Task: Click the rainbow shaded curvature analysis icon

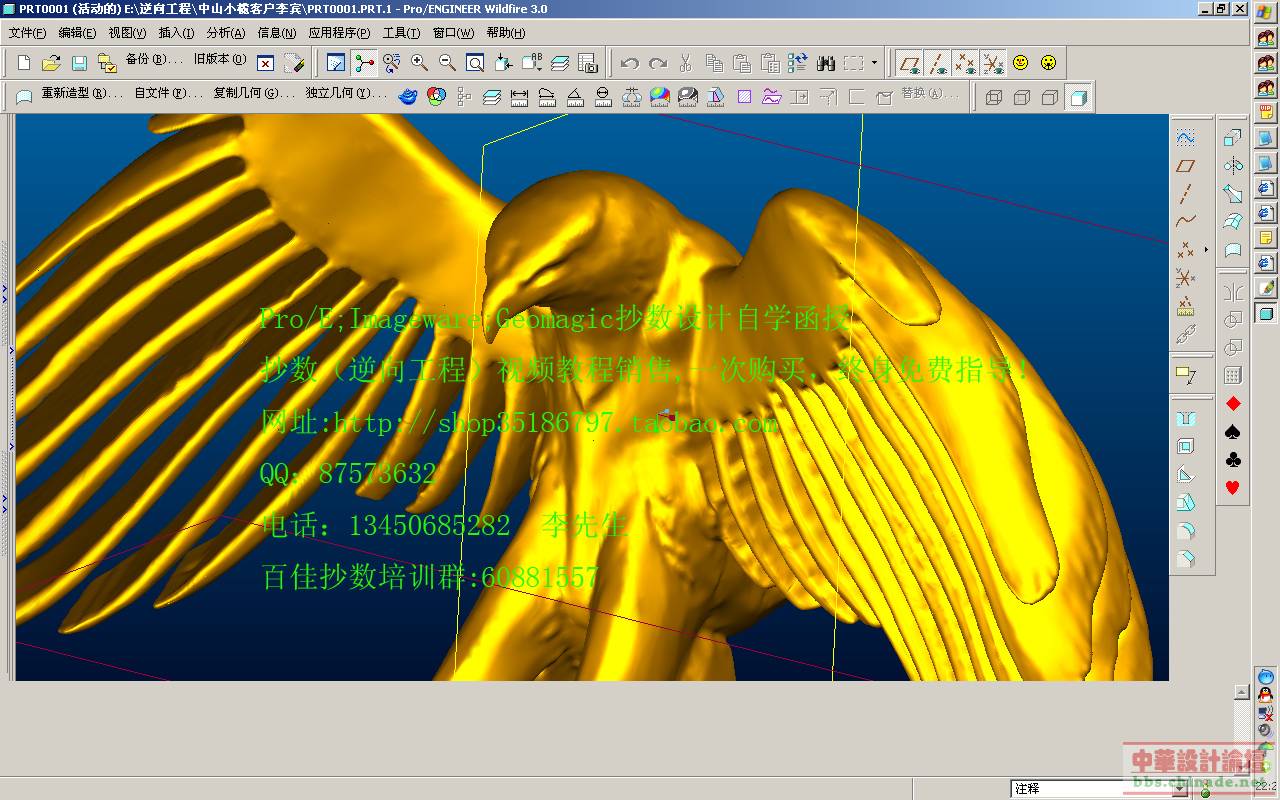Action: [x=660, y=97]
